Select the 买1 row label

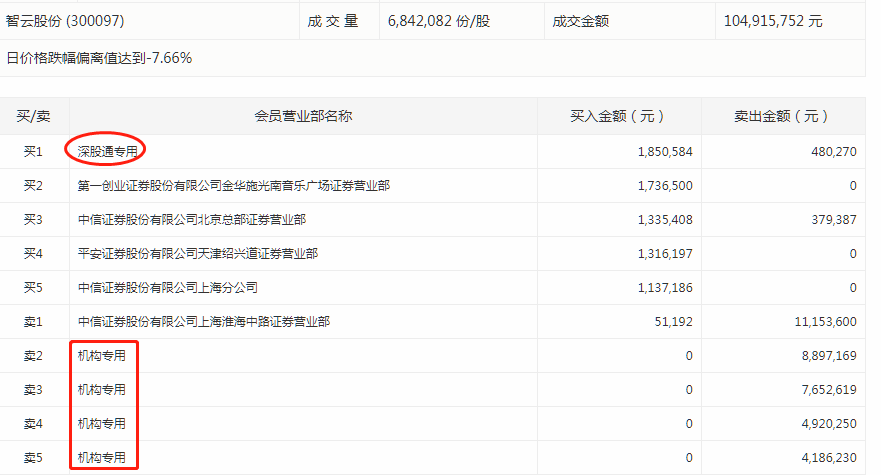coord(33,152)
